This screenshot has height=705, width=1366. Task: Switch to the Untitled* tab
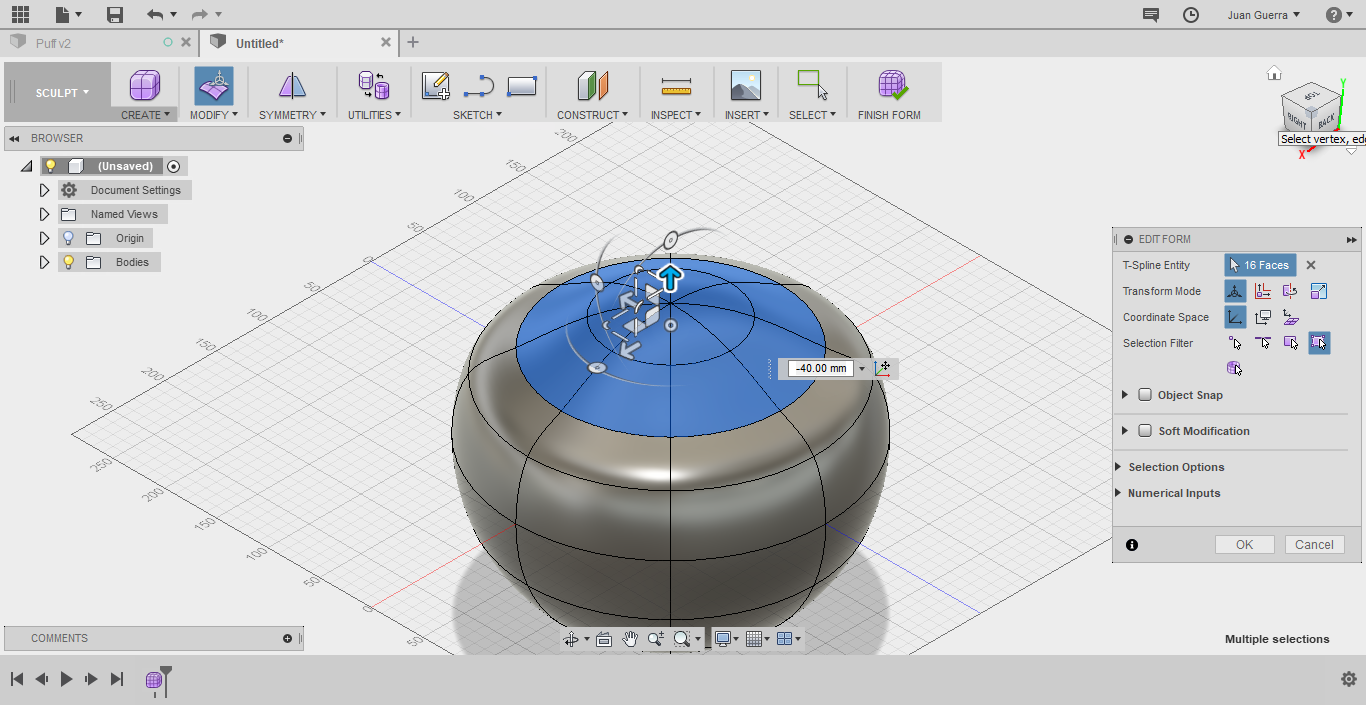[260, 43]
